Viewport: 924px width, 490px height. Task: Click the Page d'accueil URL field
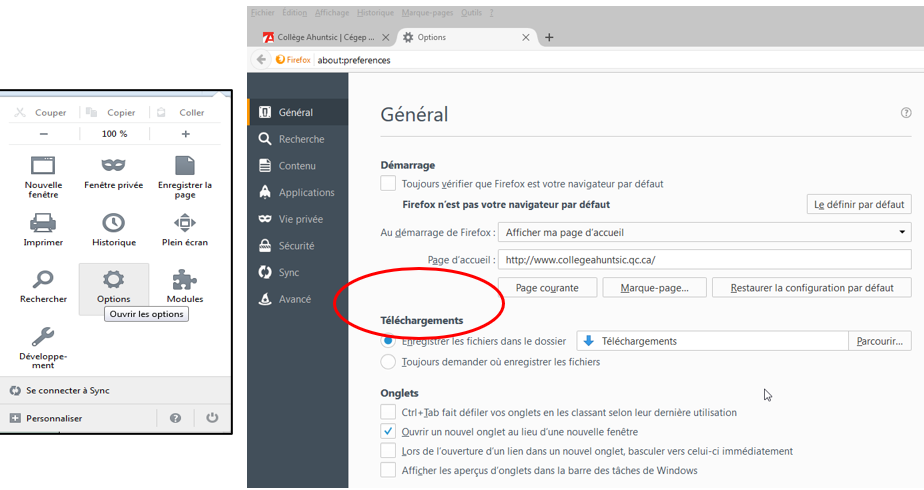coord(704,260)
